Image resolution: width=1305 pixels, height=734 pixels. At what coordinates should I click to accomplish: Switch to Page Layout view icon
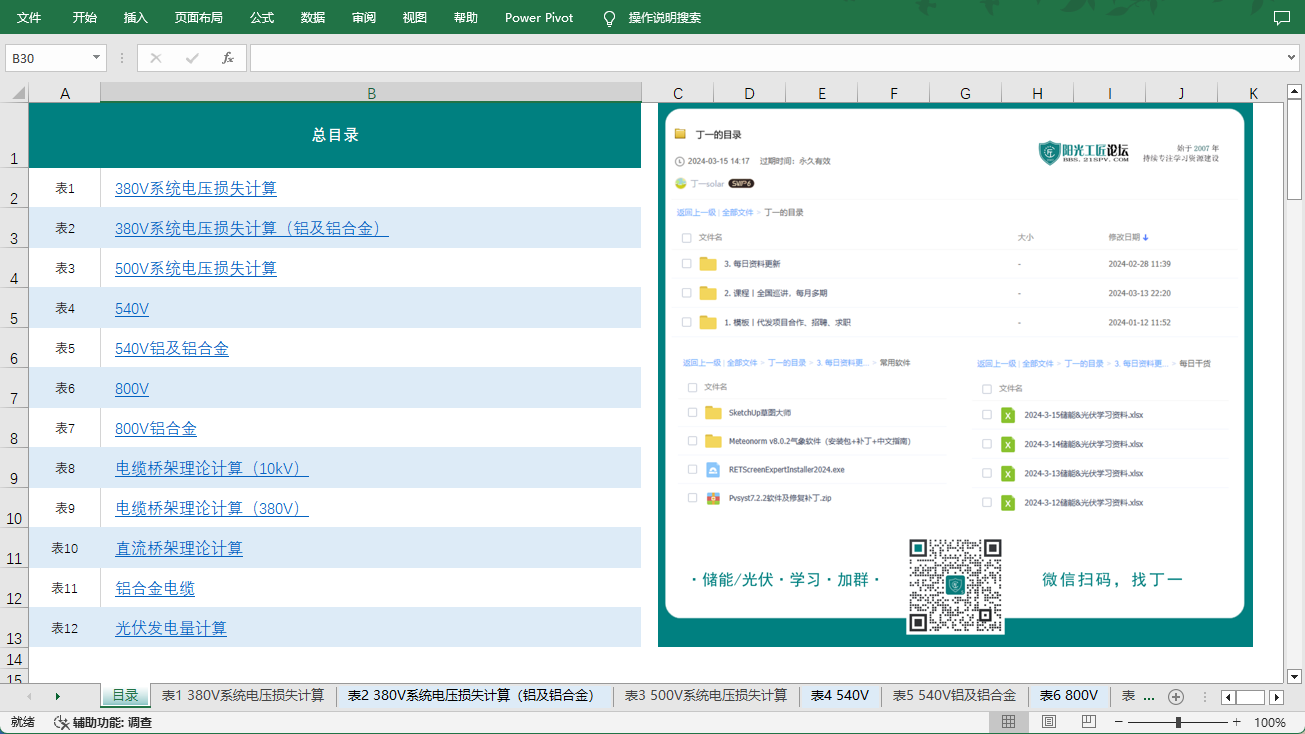coord(1049,722)
